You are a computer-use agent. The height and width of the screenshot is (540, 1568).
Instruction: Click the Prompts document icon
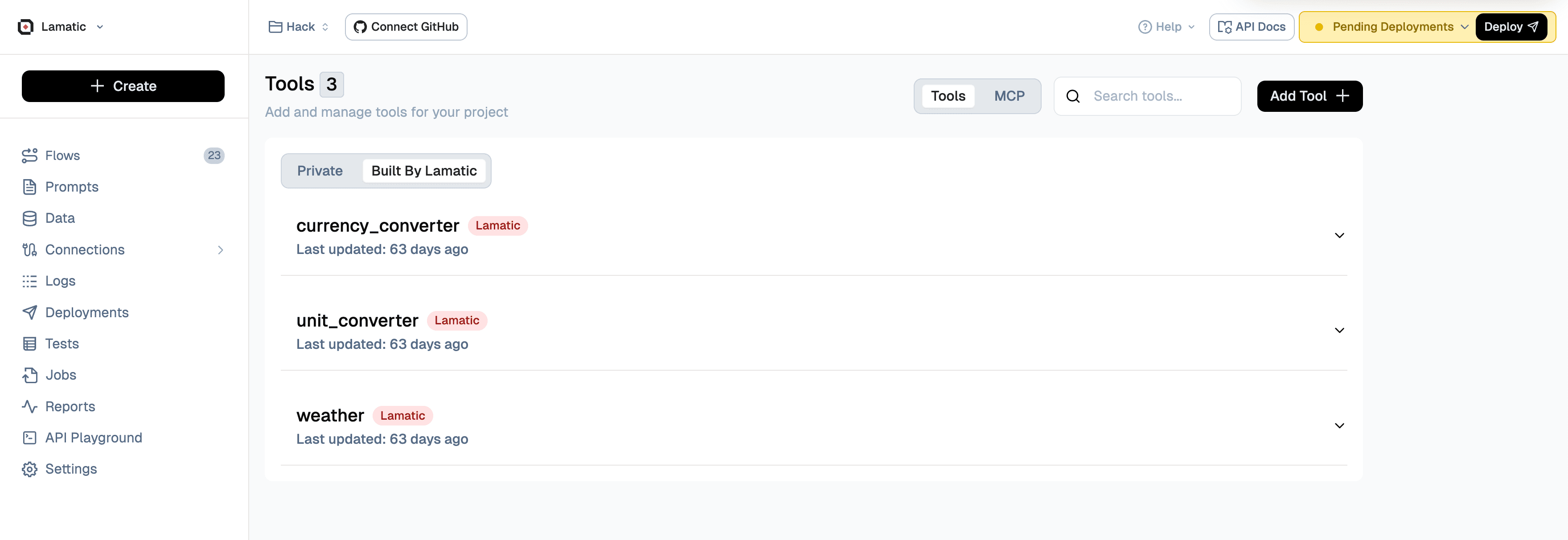[29, 187]
